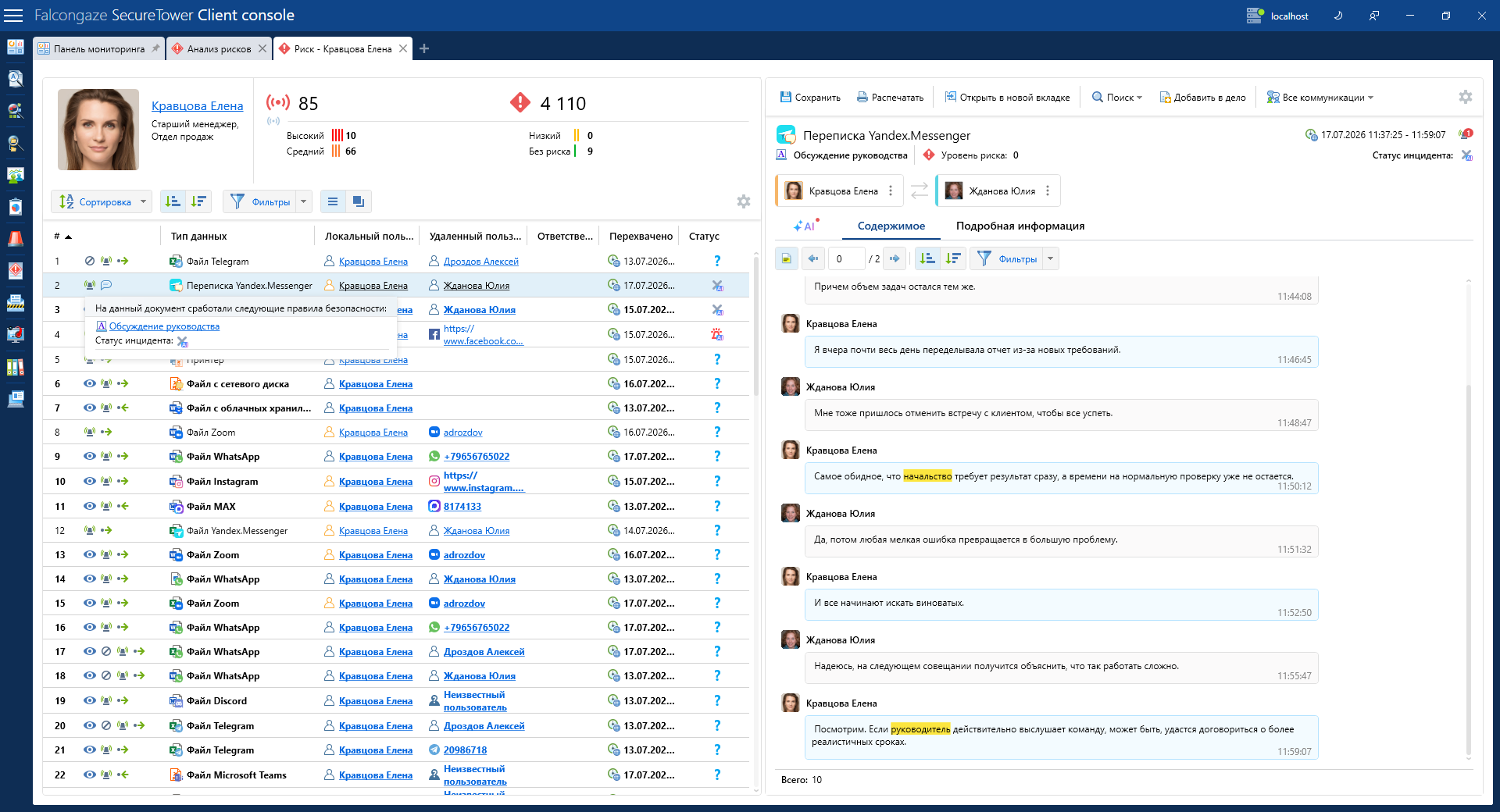Image resolution: width=1500 pixels, height=812 pixels.
Task: Click the incident status icon in row 3
Action: (717, 310)
